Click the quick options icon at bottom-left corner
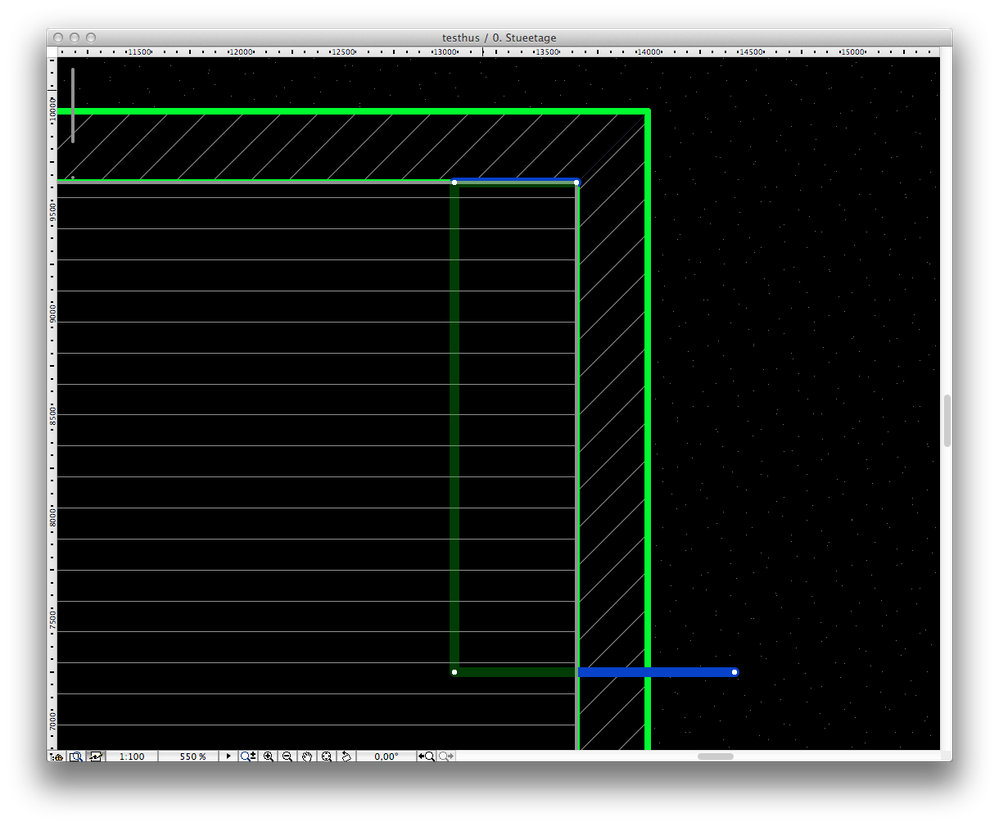The image size is (999, 826). pyautogui.click(x=58, y=757)
